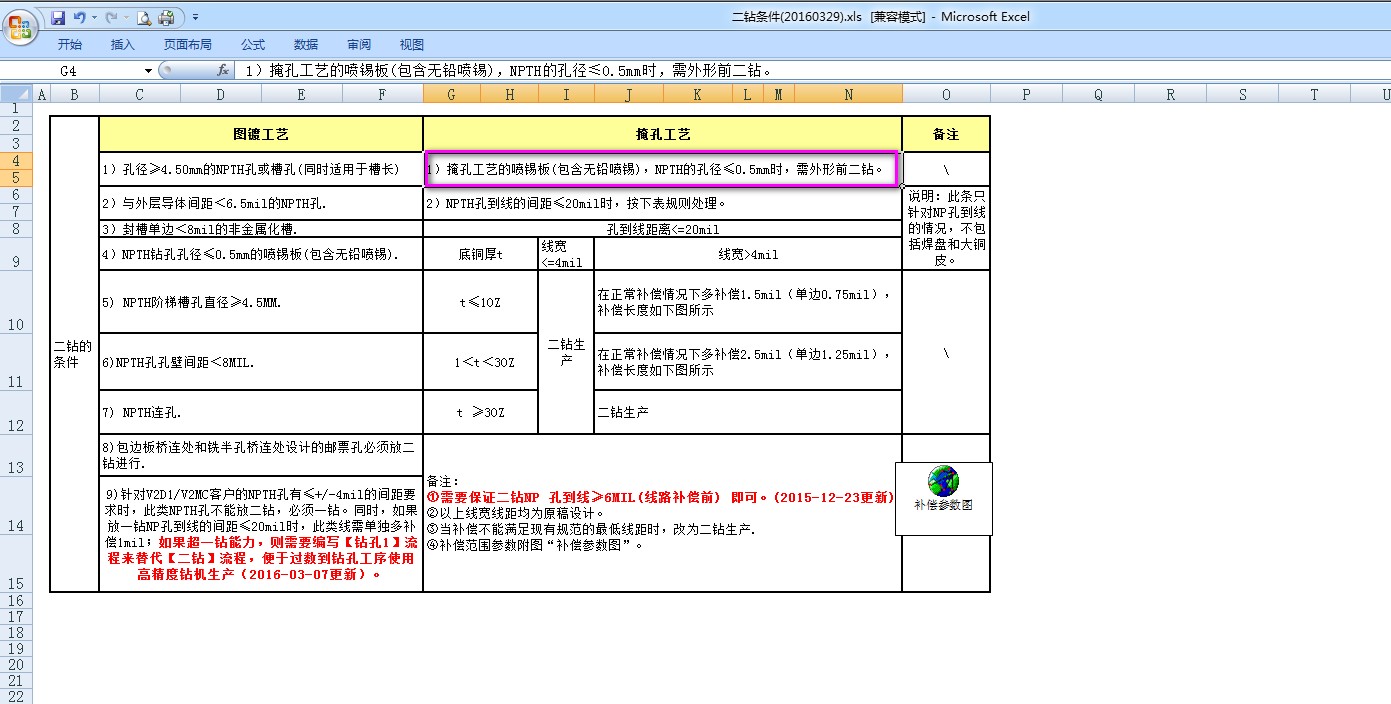
Task: Click cell '3）封槽单边＜8mil的非金属化槽'
Action: click(261, 229)
